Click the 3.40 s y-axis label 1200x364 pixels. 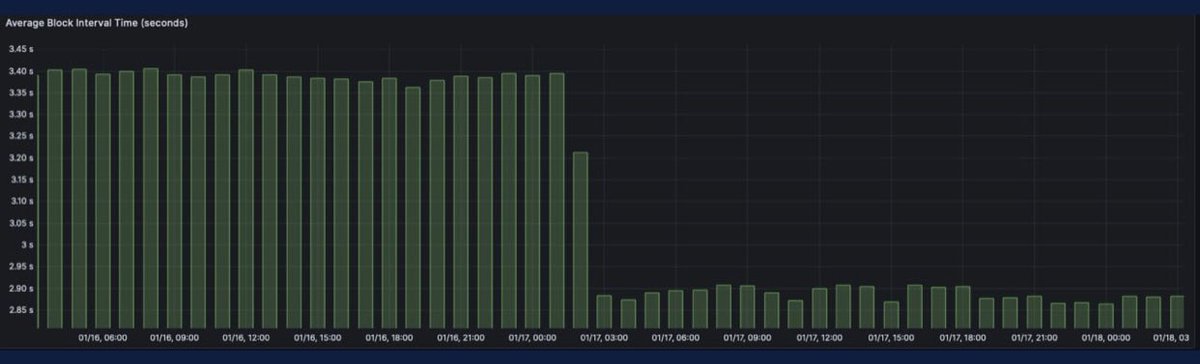(21, 71)
